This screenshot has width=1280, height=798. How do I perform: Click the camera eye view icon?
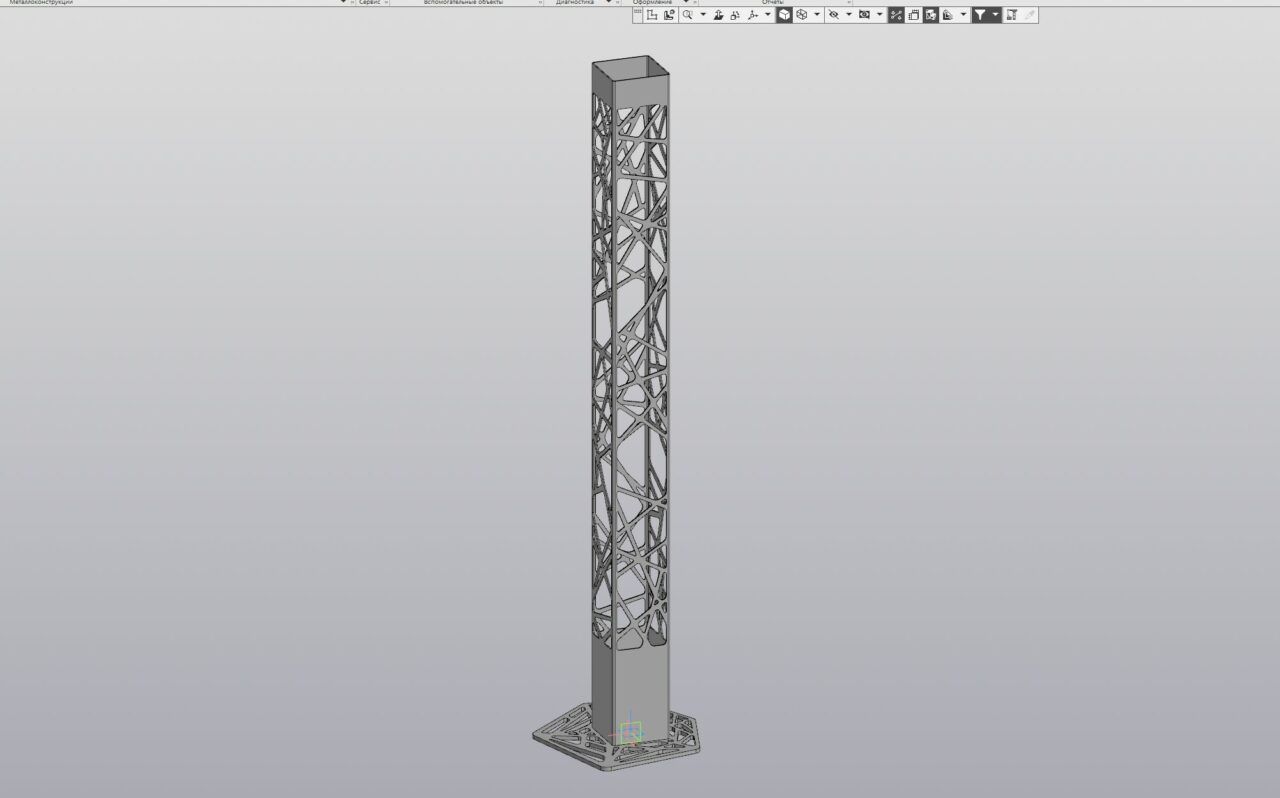[864, 15]
